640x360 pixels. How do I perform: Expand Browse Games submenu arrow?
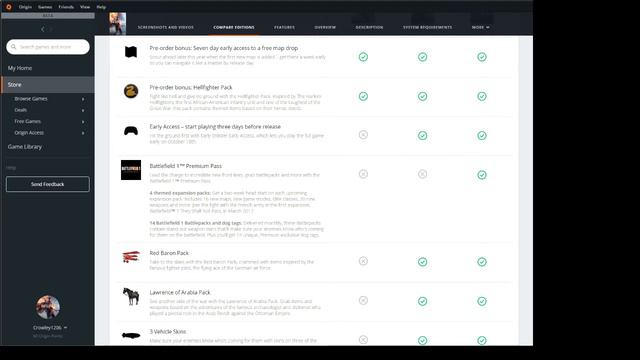(83, 99)
